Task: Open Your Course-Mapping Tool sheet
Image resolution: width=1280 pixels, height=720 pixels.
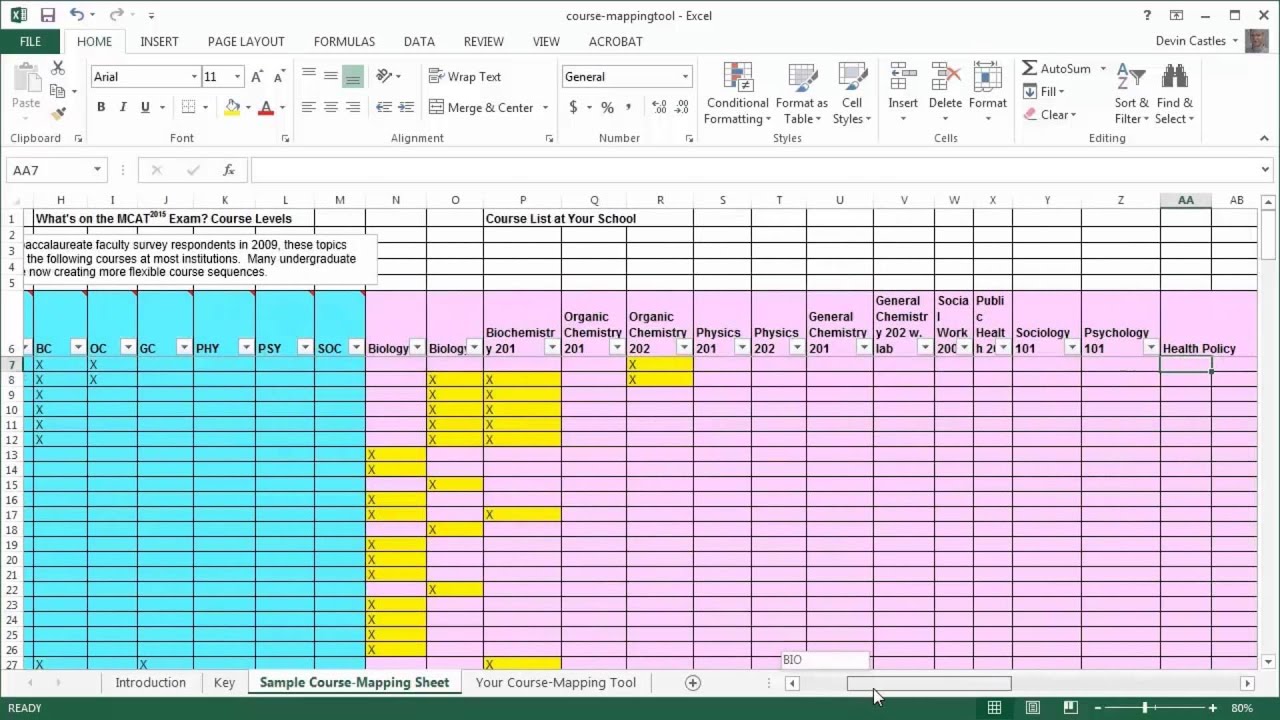Action: [556, 682]
